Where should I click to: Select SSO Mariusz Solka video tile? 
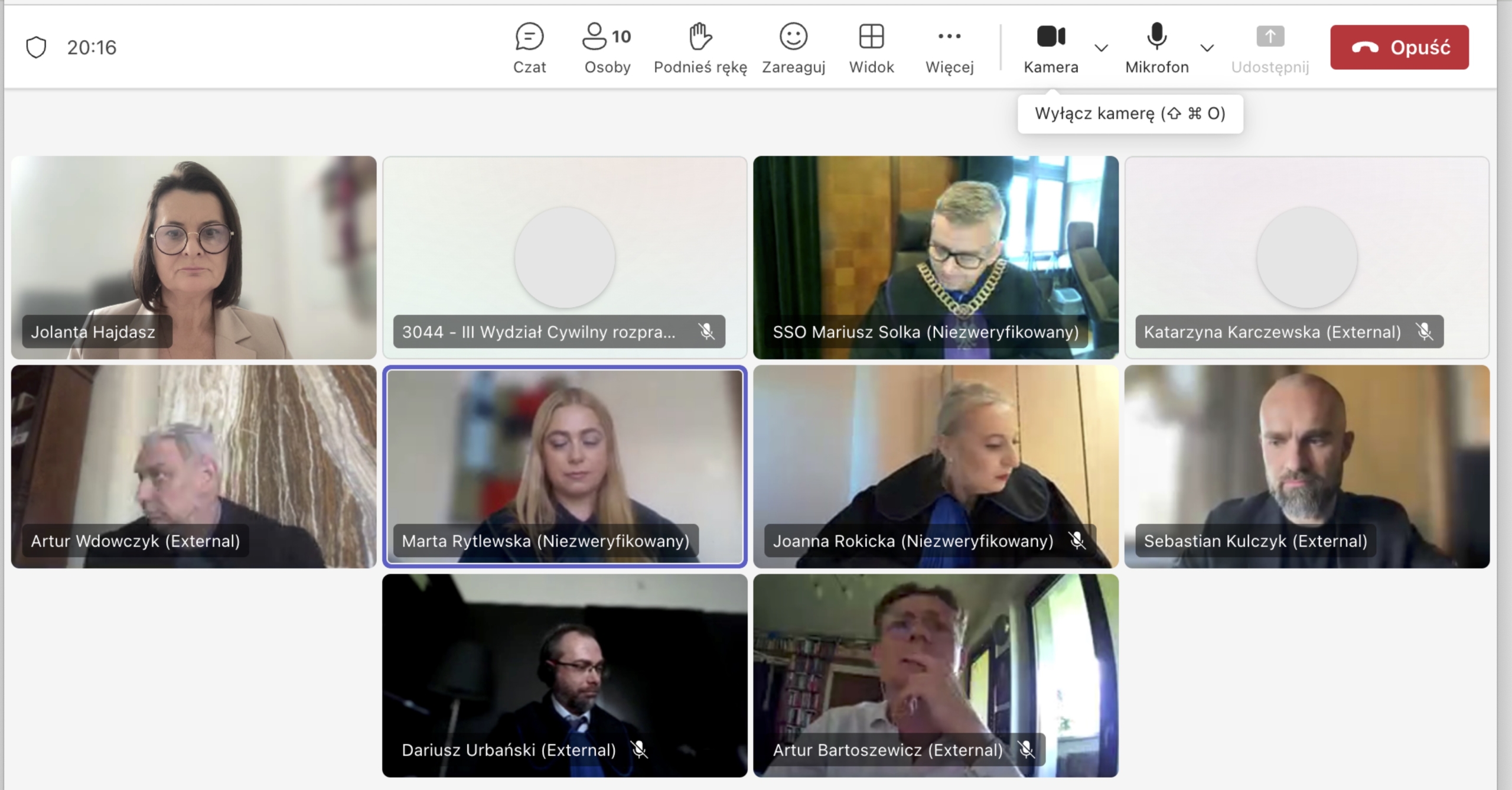point(936,257)
